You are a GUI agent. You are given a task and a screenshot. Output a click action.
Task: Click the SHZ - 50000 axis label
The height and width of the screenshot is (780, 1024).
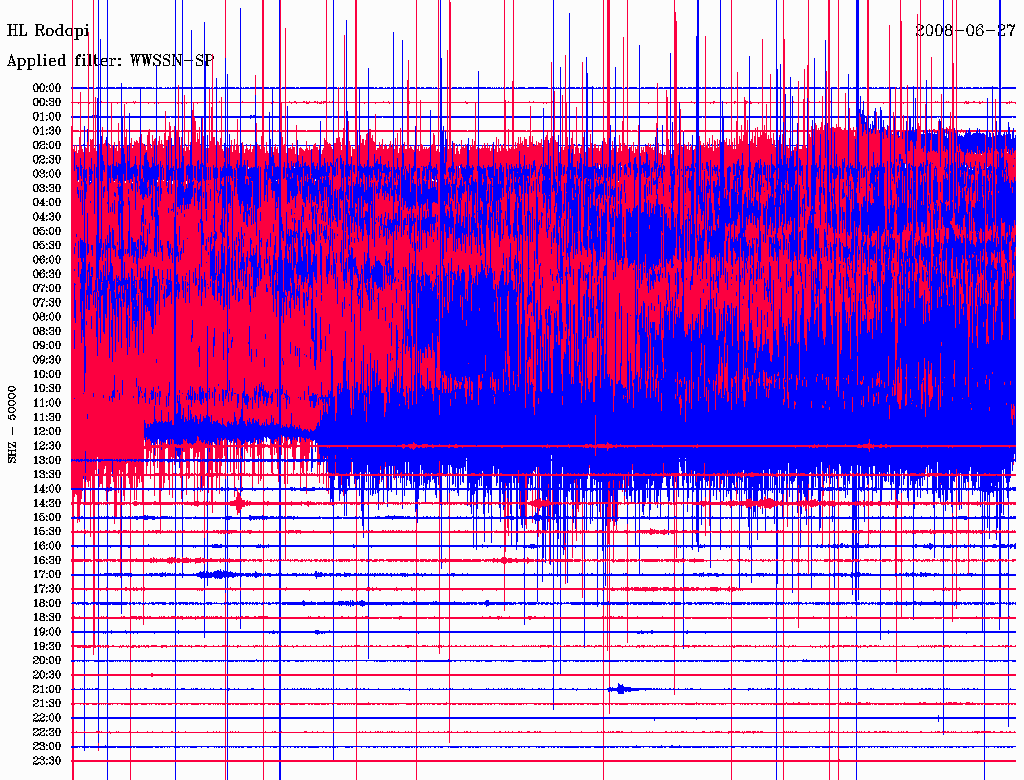coord(13,423)
